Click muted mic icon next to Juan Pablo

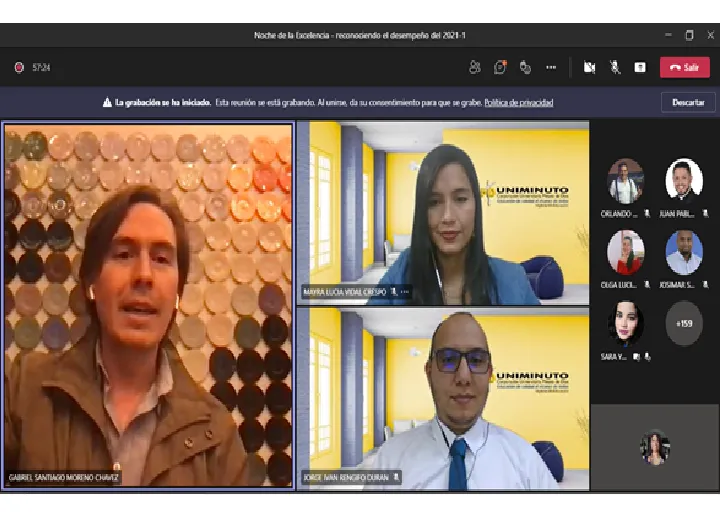(705, 213)
